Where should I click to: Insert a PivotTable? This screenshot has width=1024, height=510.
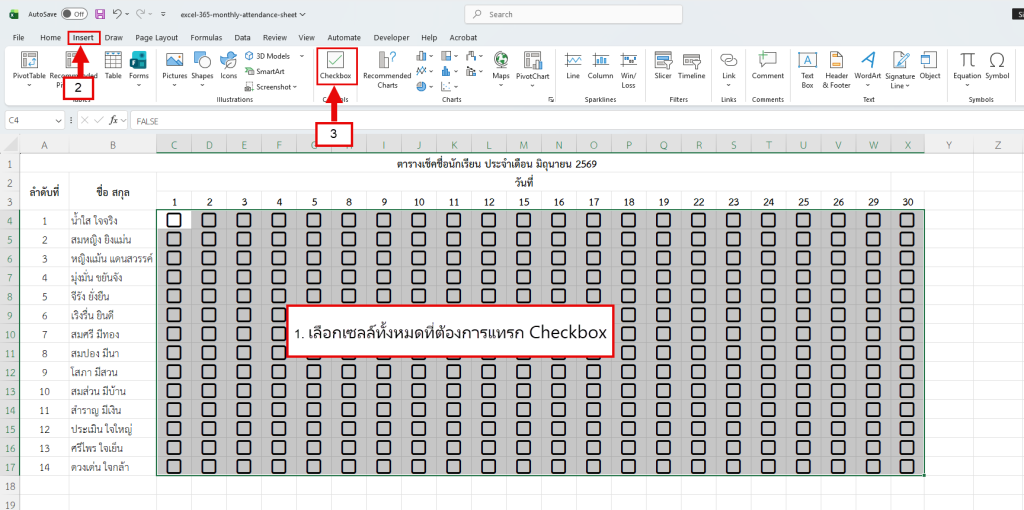(x=29, y=69)
